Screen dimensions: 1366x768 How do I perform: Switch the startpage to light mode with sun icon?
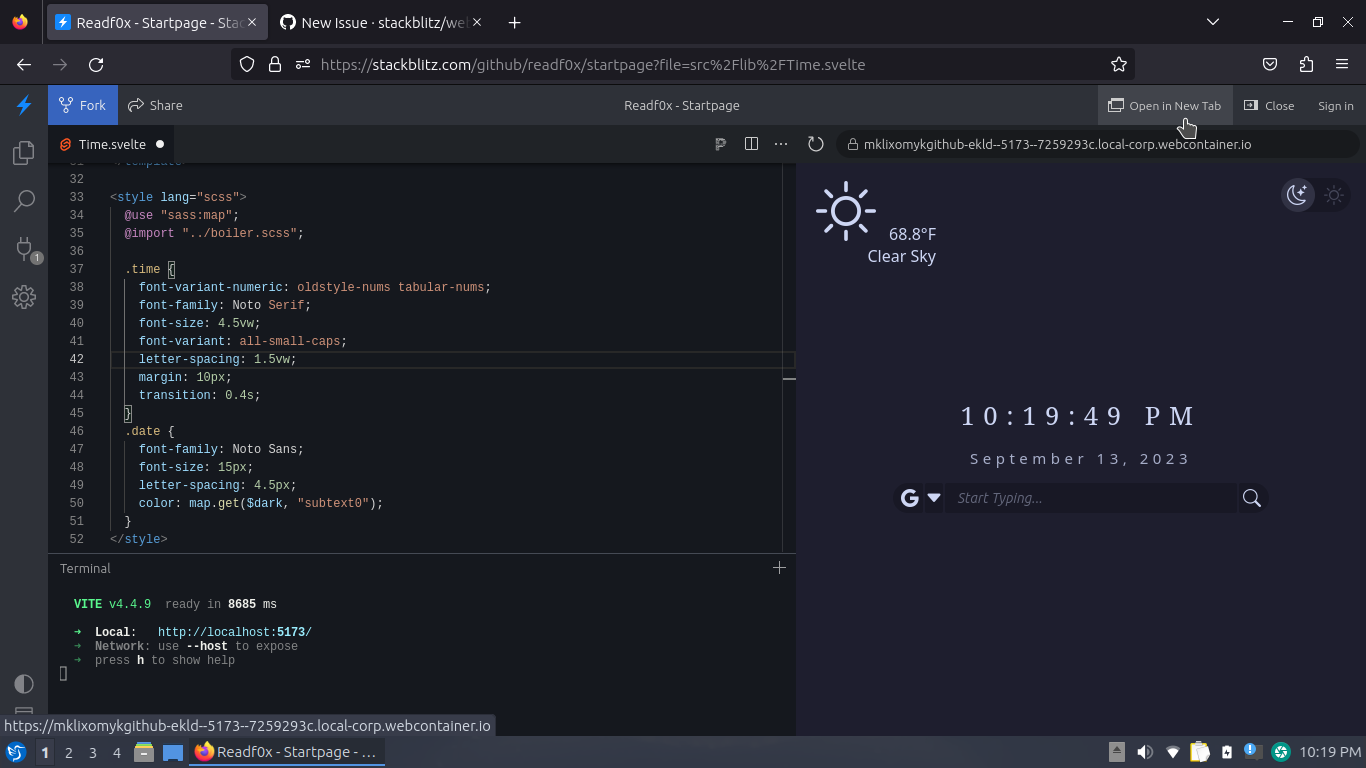1334,195
